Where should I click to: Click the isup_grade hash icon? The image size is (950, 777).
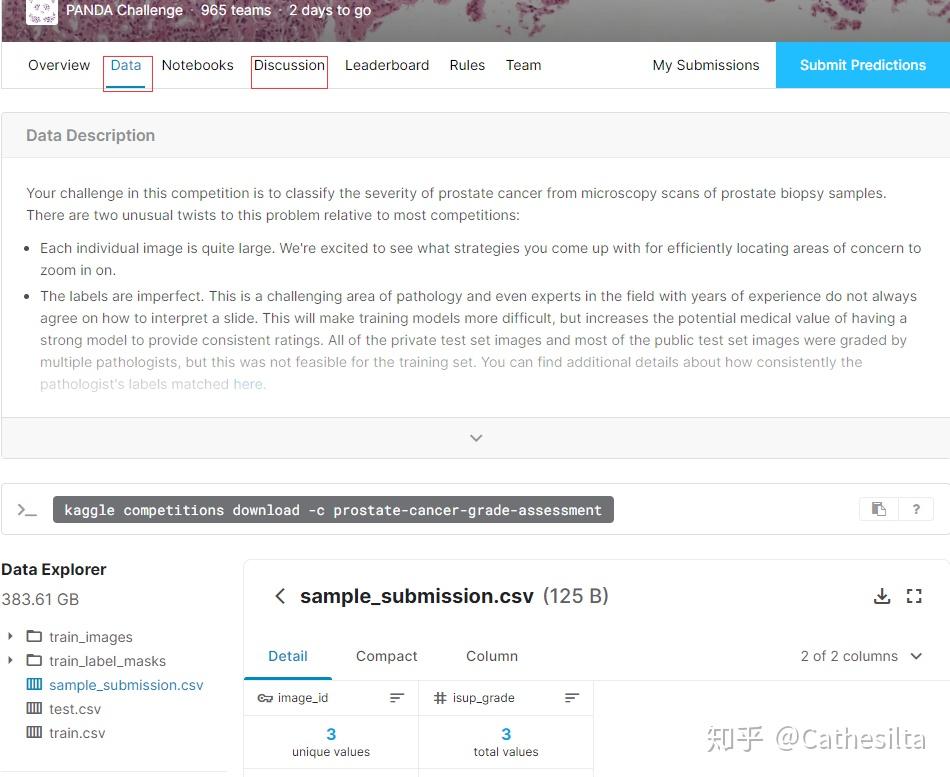coord(440,698)
